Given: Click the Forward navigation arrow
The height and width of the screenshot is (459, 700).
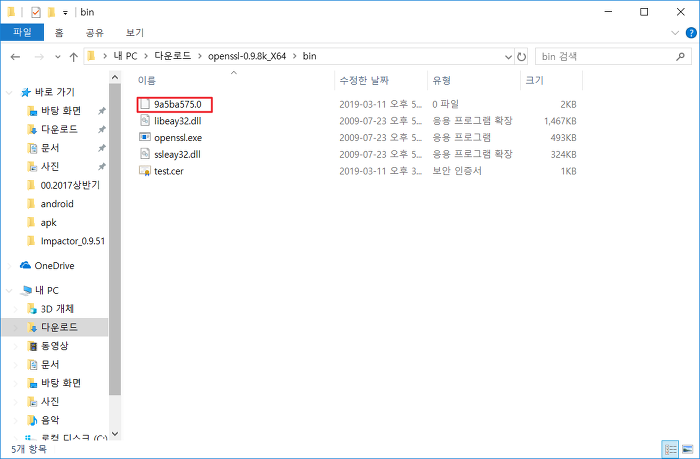Looking at the screenshot, I should (x=39, y=57).
